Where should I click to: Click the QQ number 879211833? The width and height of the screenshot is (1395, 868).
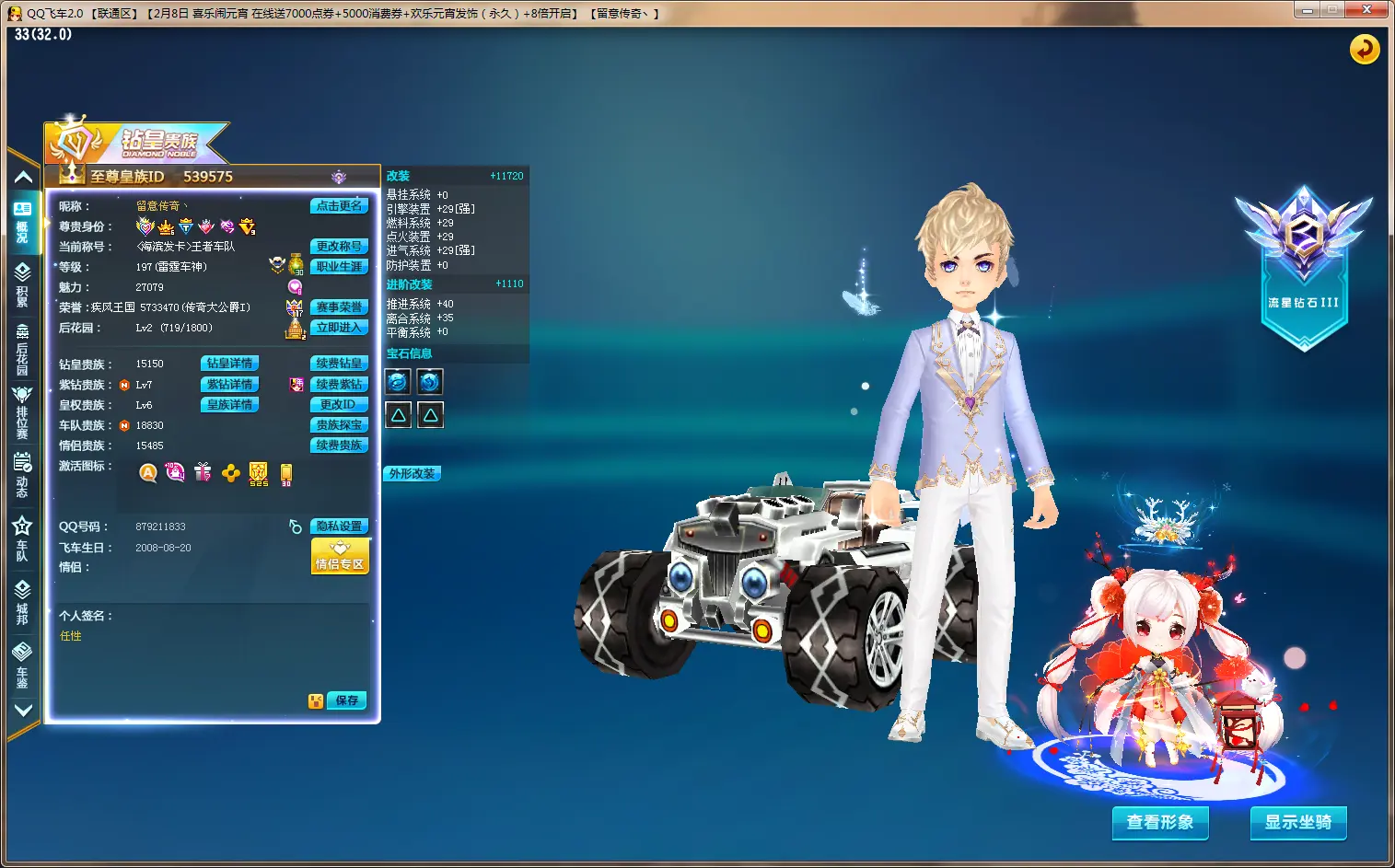pyautogui.click(x=160, y=527)
